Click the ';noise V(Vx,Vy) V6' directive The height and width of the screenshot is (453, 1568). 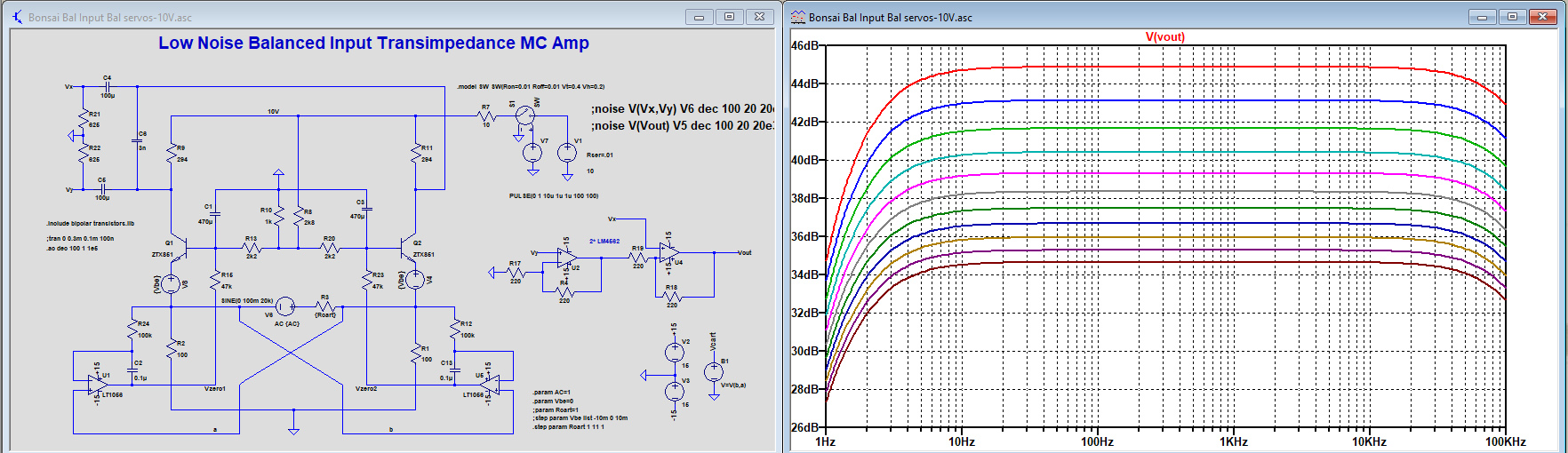[x=682, y=108]
